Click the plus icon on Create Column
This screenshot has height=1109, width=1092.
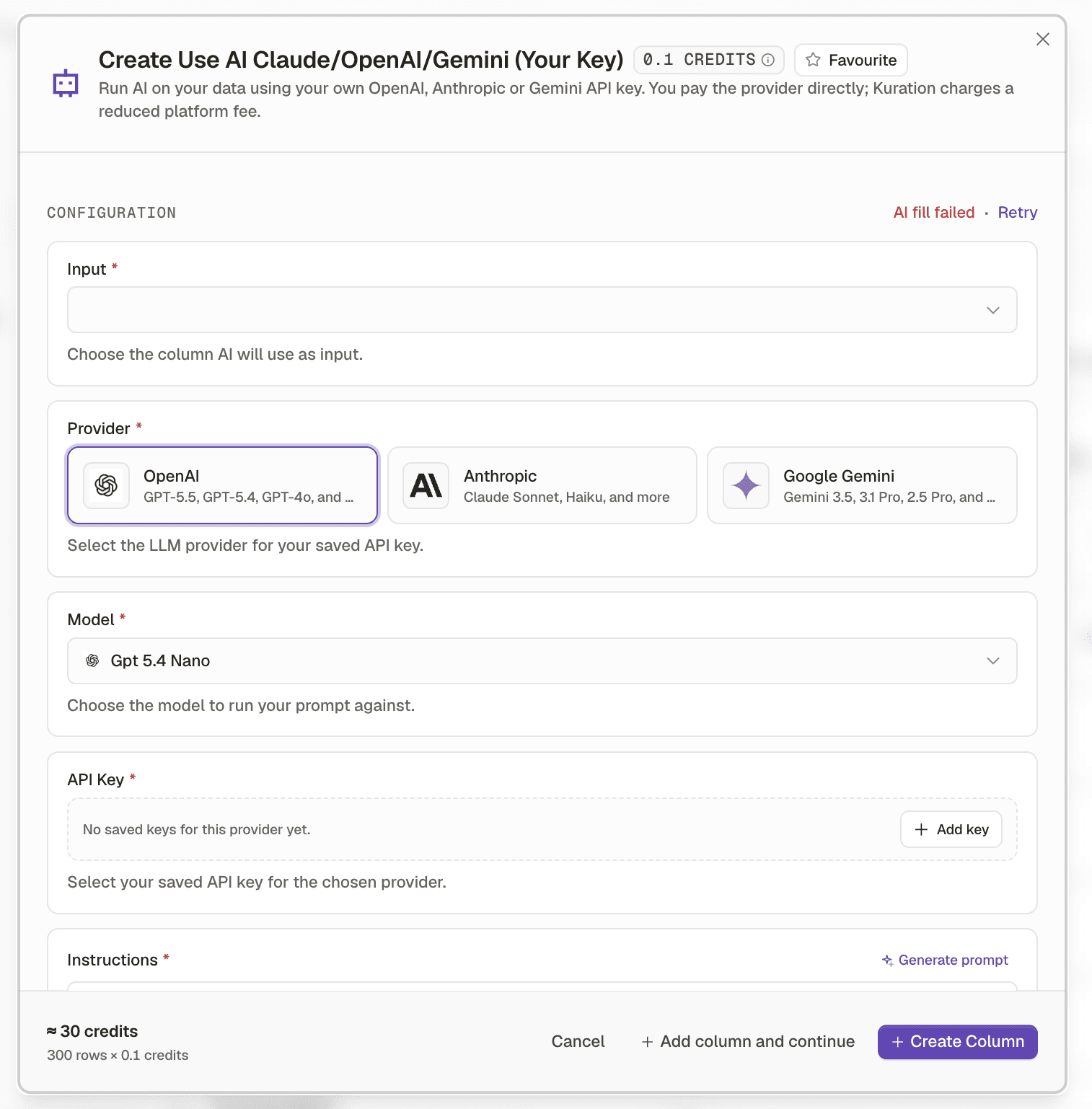click(897, 1042)
